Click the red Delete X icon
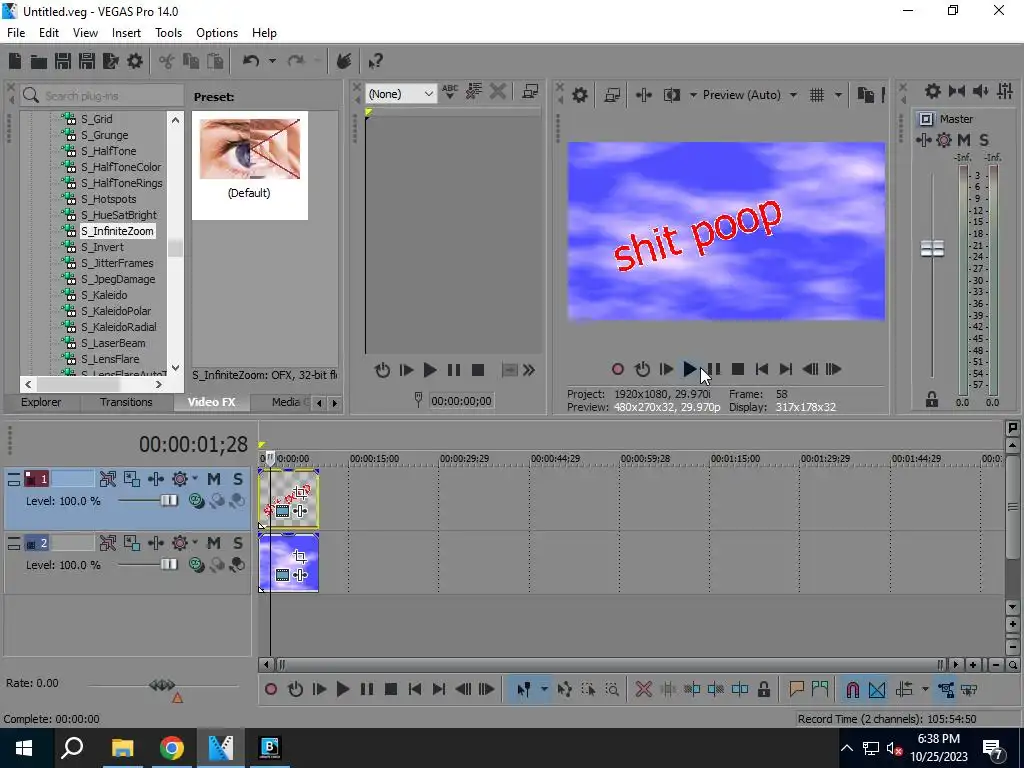Image resolution: width=1024 pixels, height=768 pixels. pyautogui.click(x=644, y=690)
